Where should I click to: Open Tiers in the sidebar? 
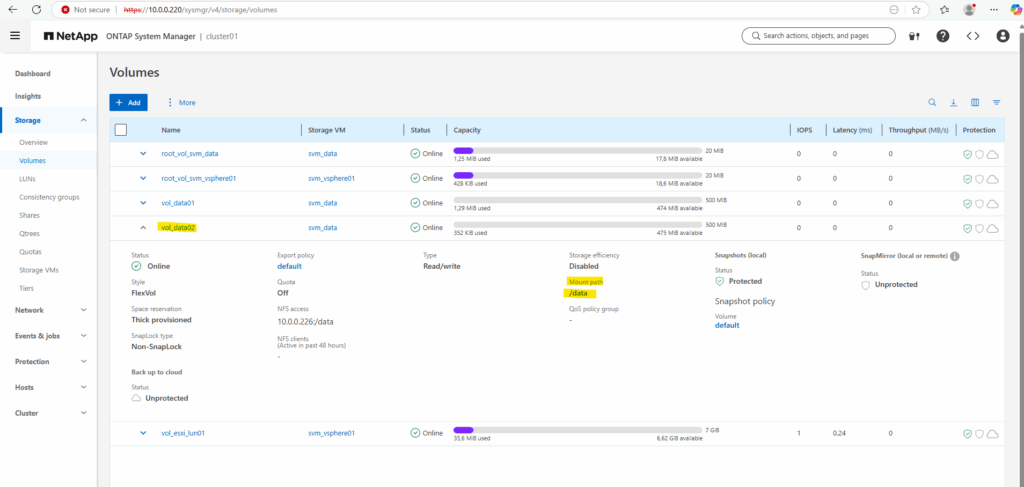(x=27, y=288)
